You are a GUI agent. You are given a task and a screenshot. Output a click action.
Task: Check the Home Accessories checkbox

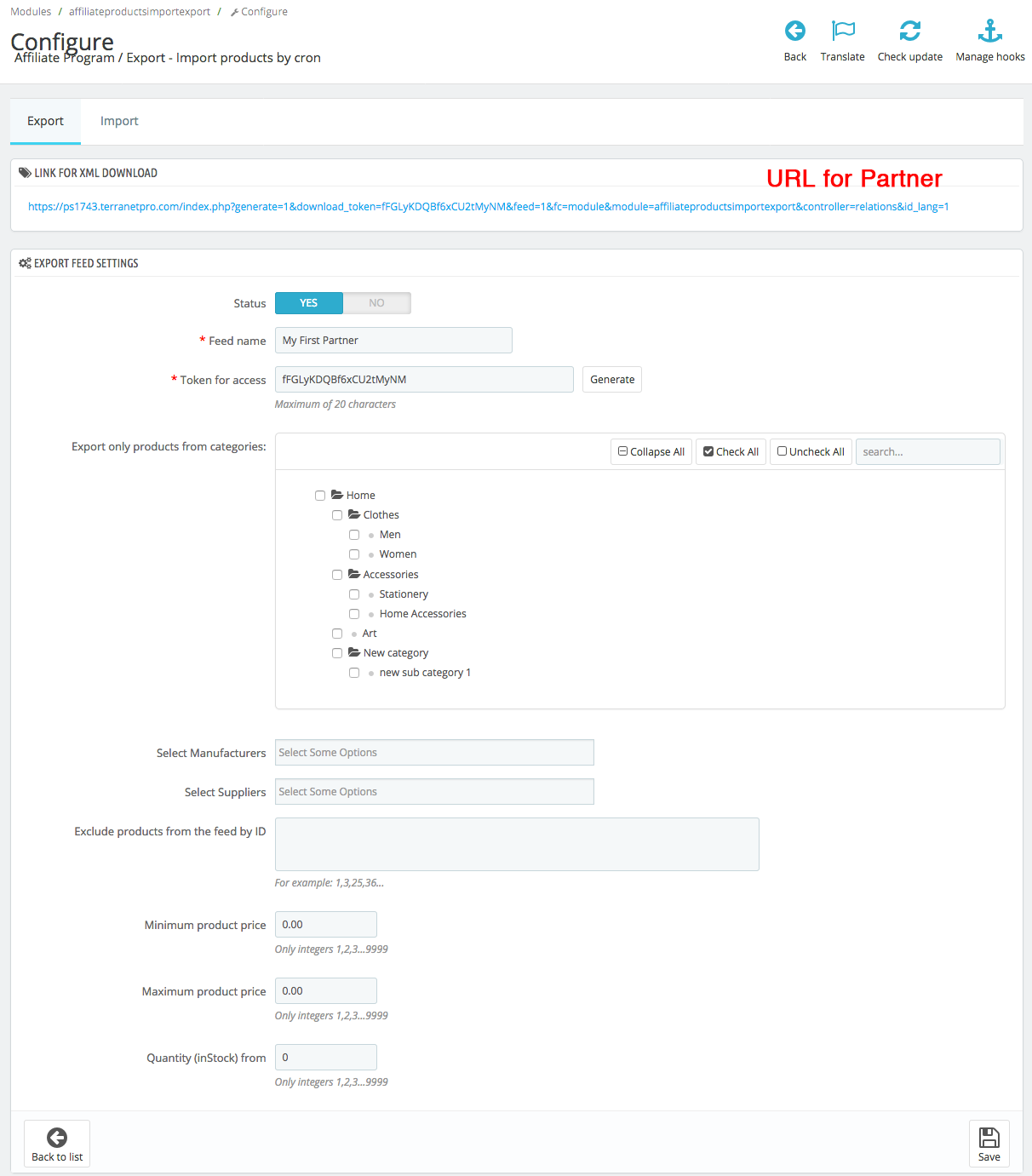click(x=354, y=614)
